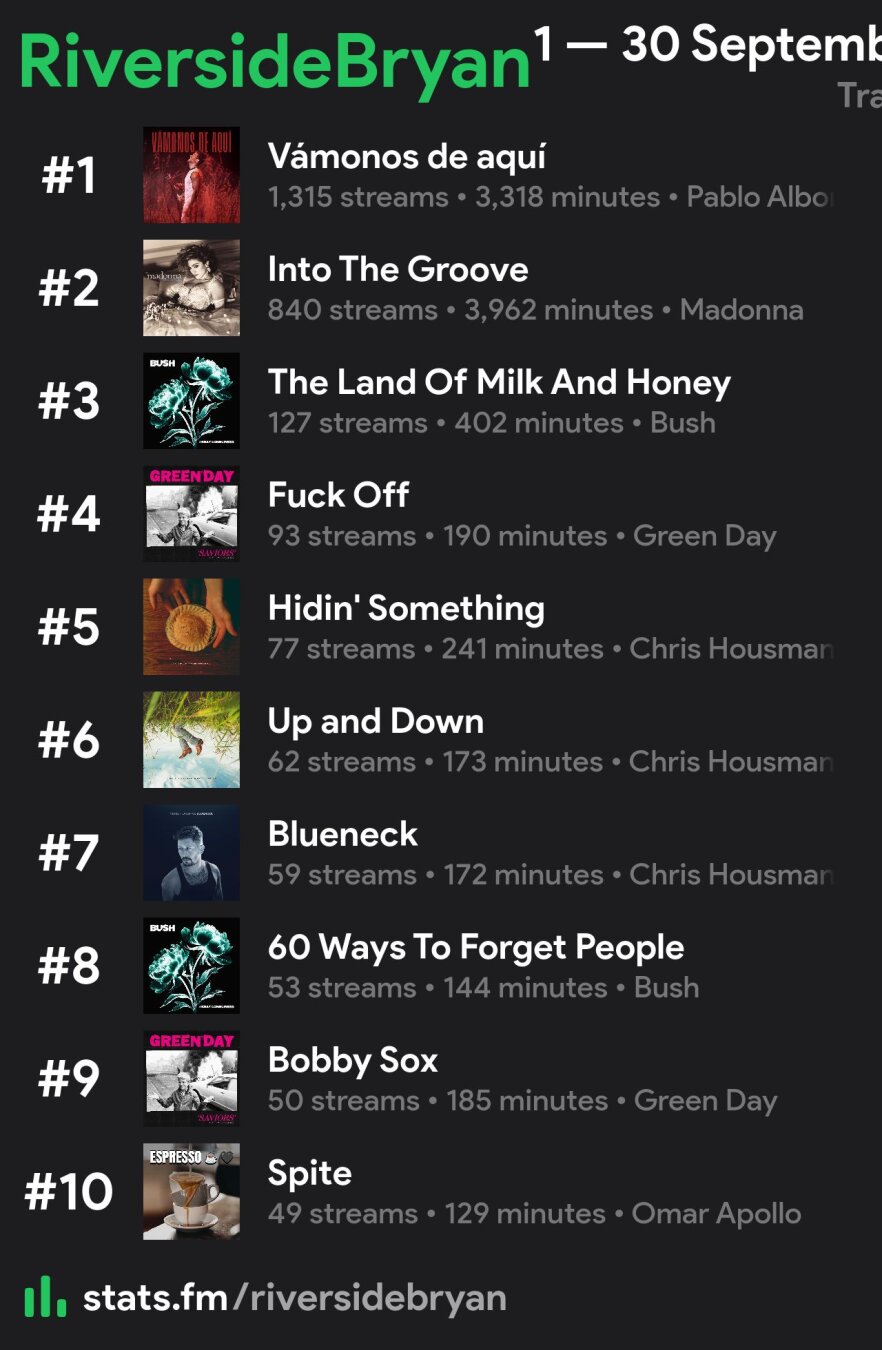Select the 1 — 30 September date range
The height and width of the screenshot is (1350, 882).
click(x=706, y=45)
